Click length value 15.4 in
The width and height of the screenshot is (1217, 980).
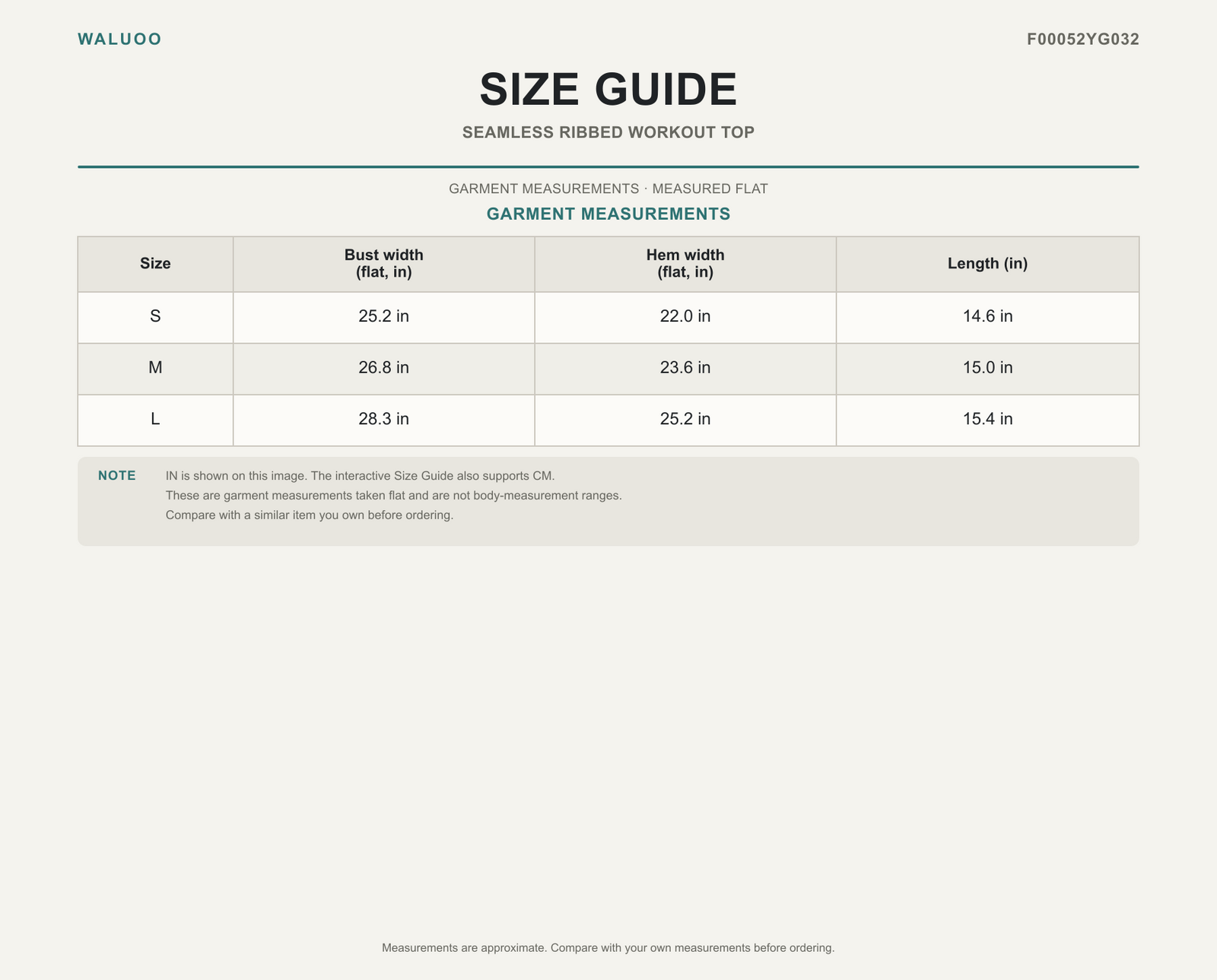point(987,419)
